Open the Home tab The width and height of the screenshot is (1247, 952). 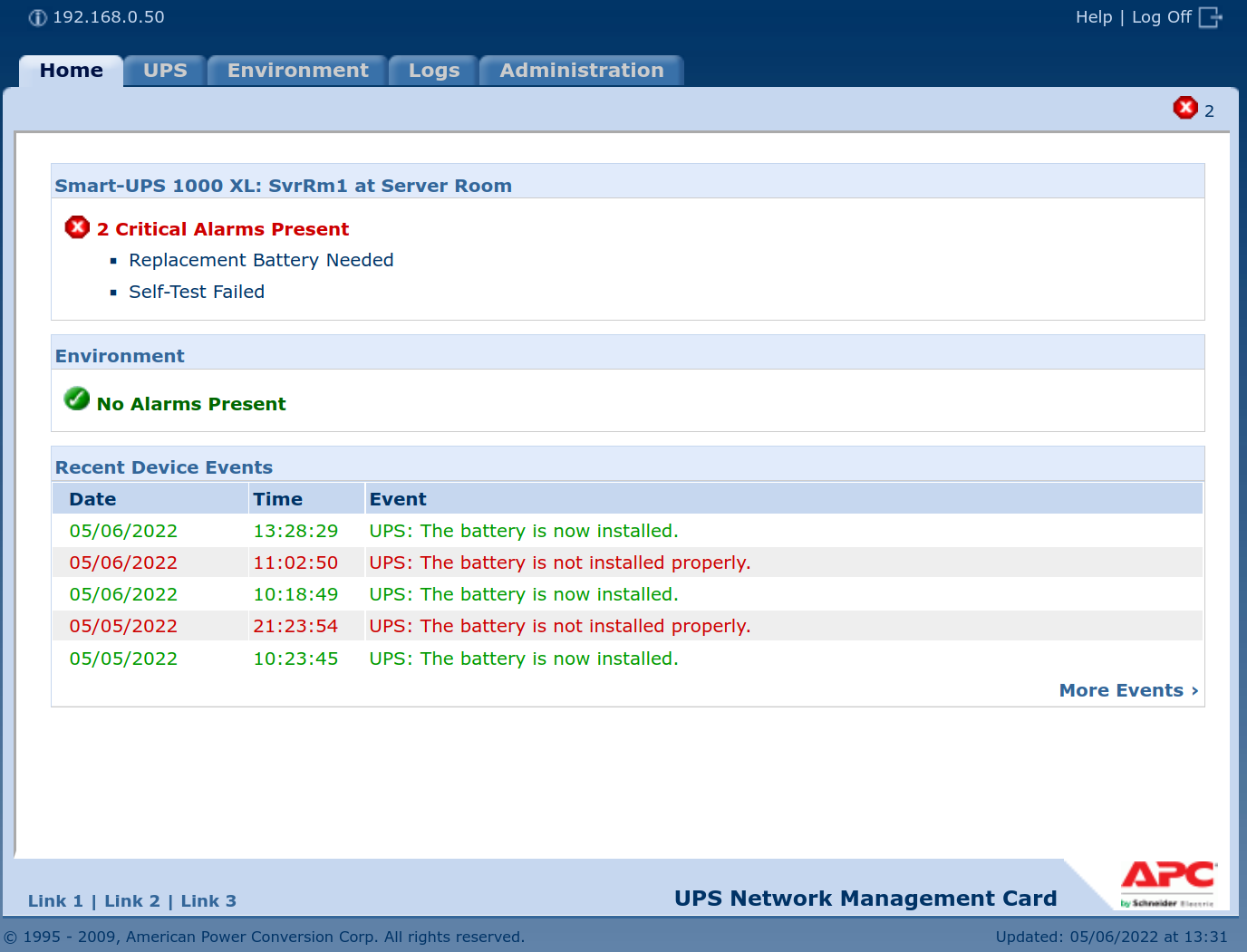(x=72, y=71)
